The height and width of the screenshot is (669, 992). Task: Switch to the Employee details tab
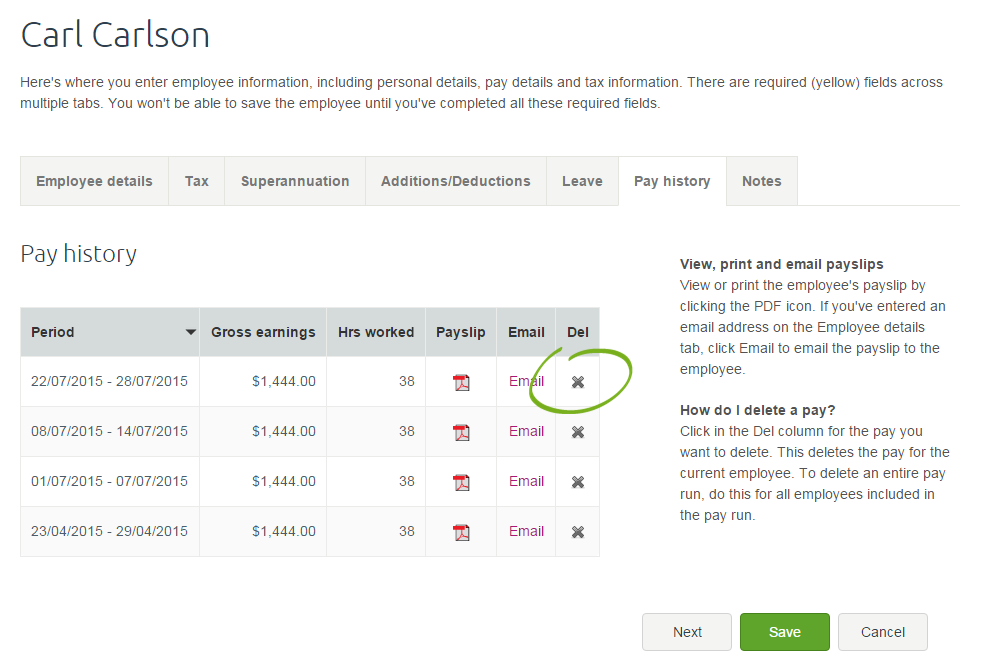(94, 181)
